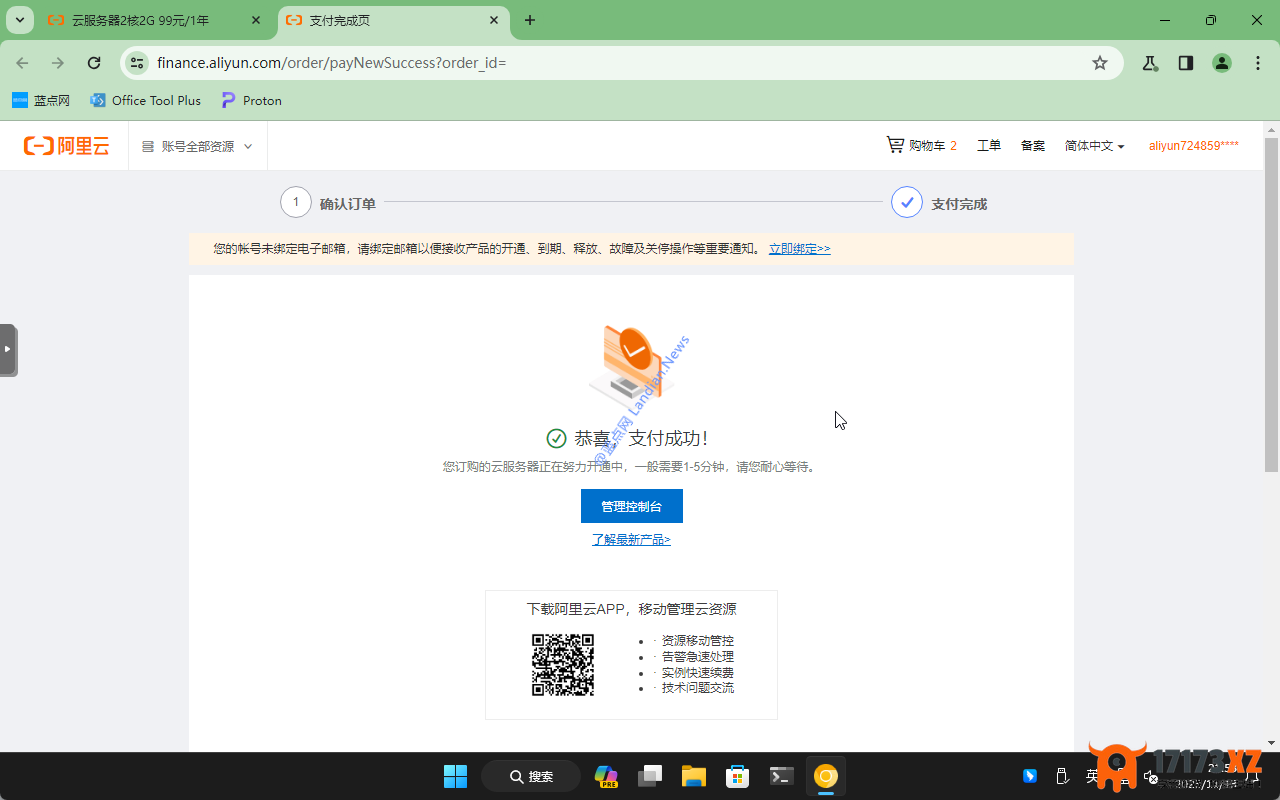Viewport: 1280px width, 800px height.
Task: Open the shopping cart icon
Action: pos(895,145)
